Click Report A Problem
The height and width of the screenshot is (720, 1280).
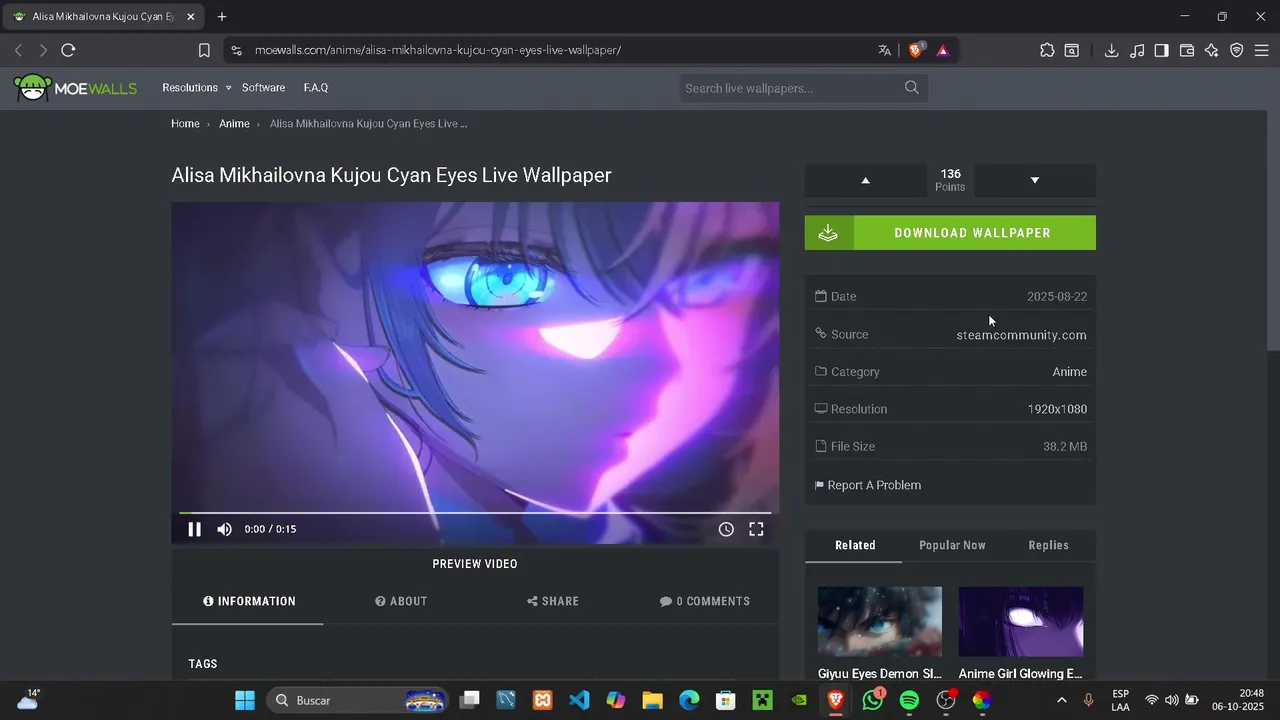(x=867, y=485)
